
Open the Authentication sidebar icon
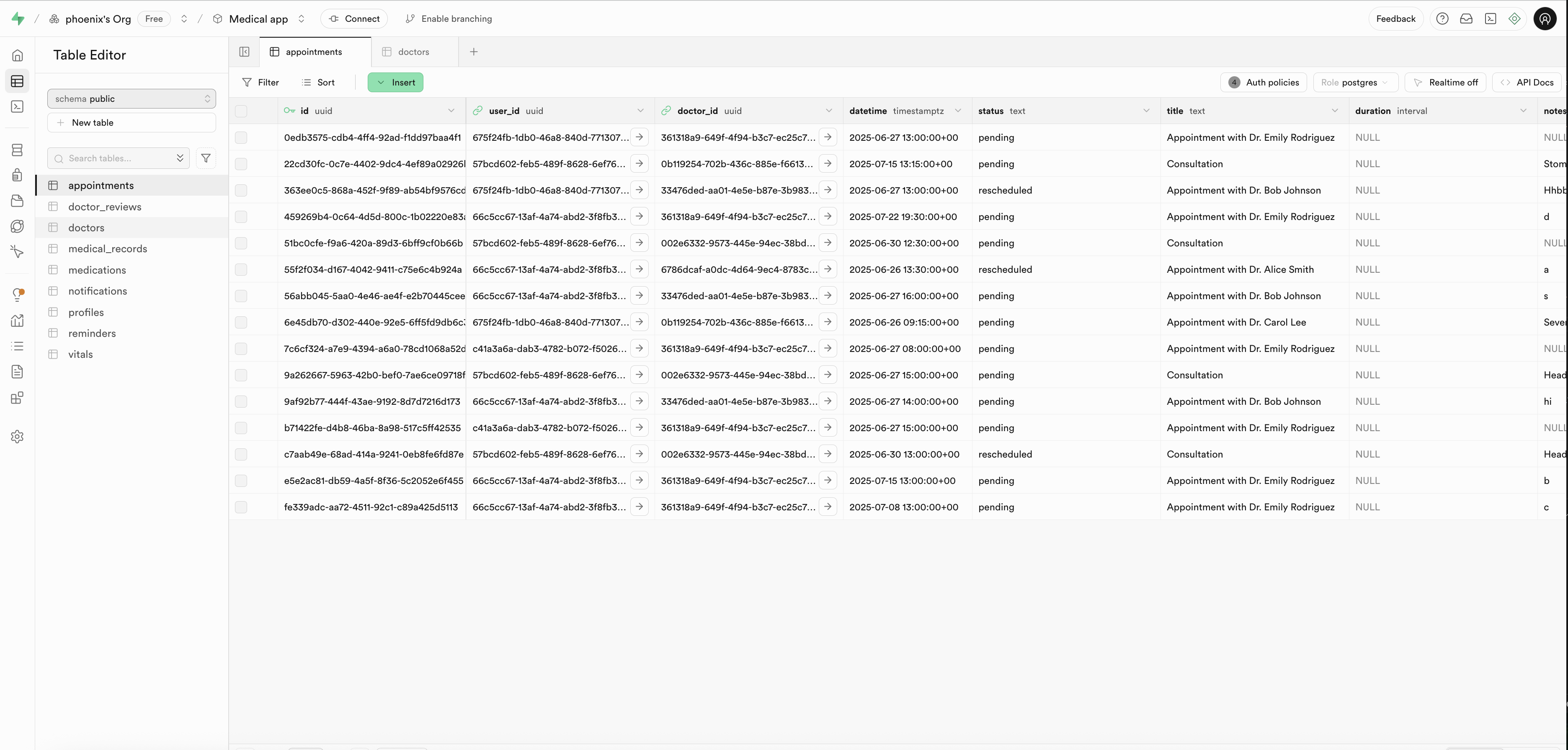[x=18, y=175]
